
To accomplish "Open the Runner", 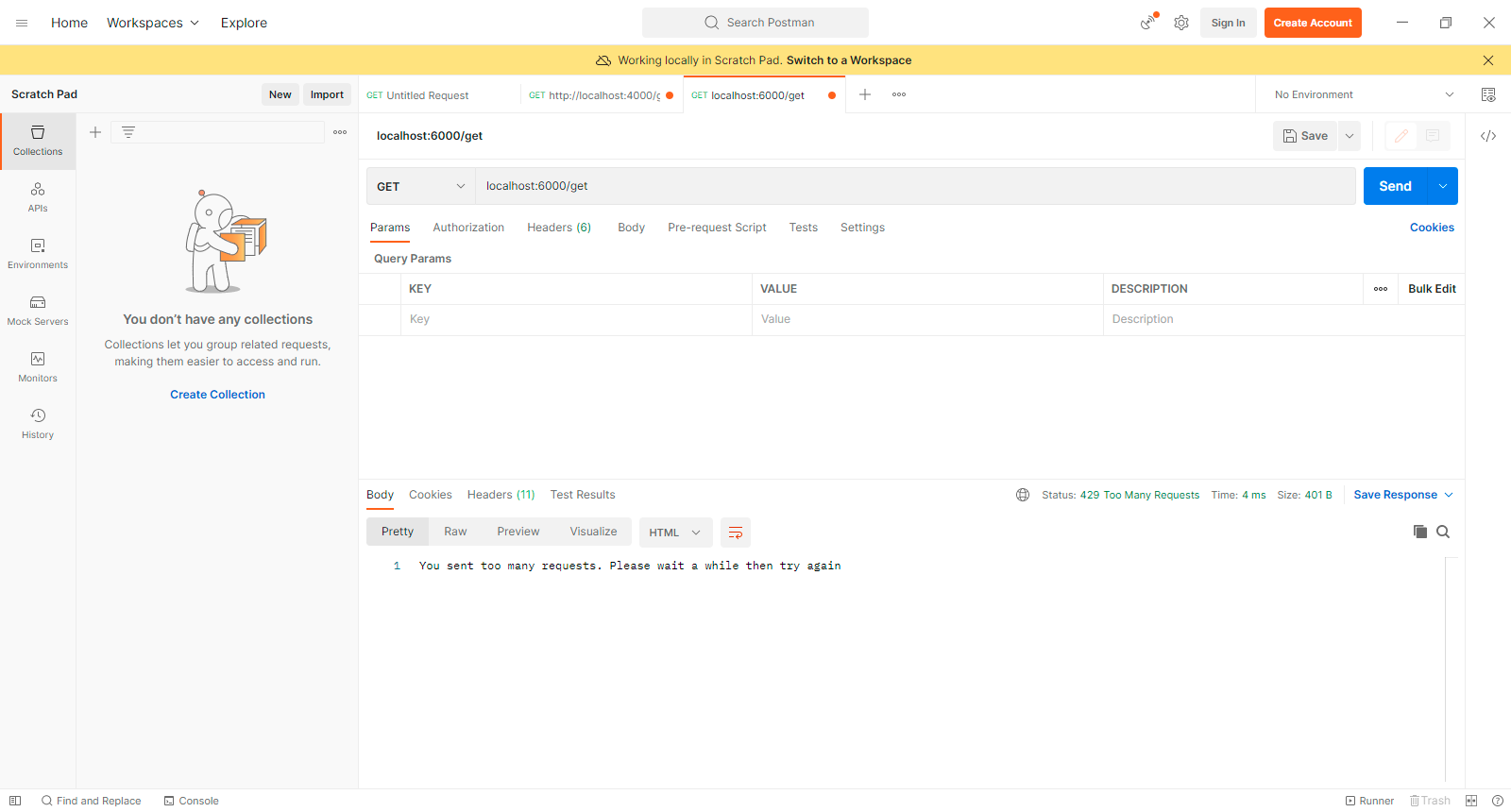I will [1369, 801].
